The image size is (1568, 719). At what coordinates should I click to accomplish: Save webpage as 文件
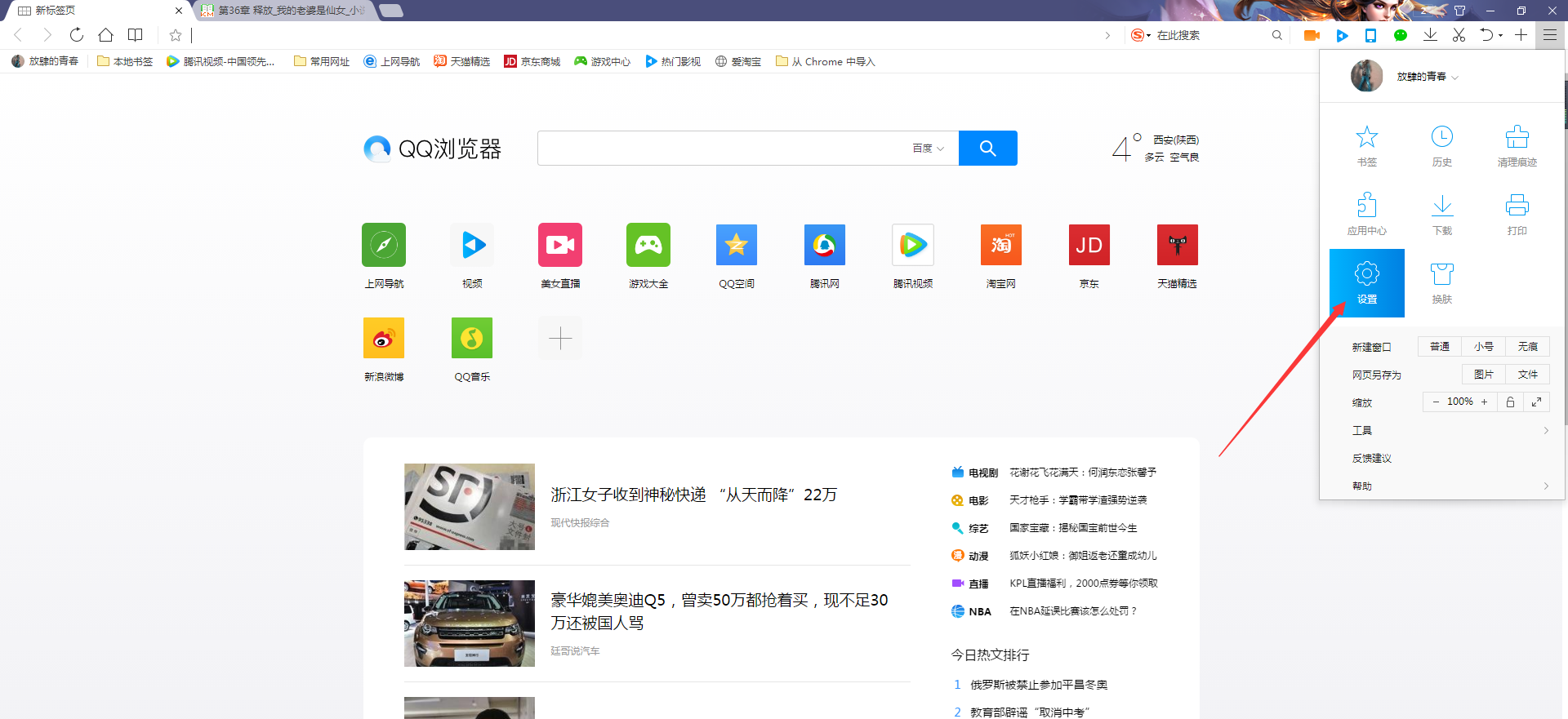pyautogui.click(x=1528, y=375)
